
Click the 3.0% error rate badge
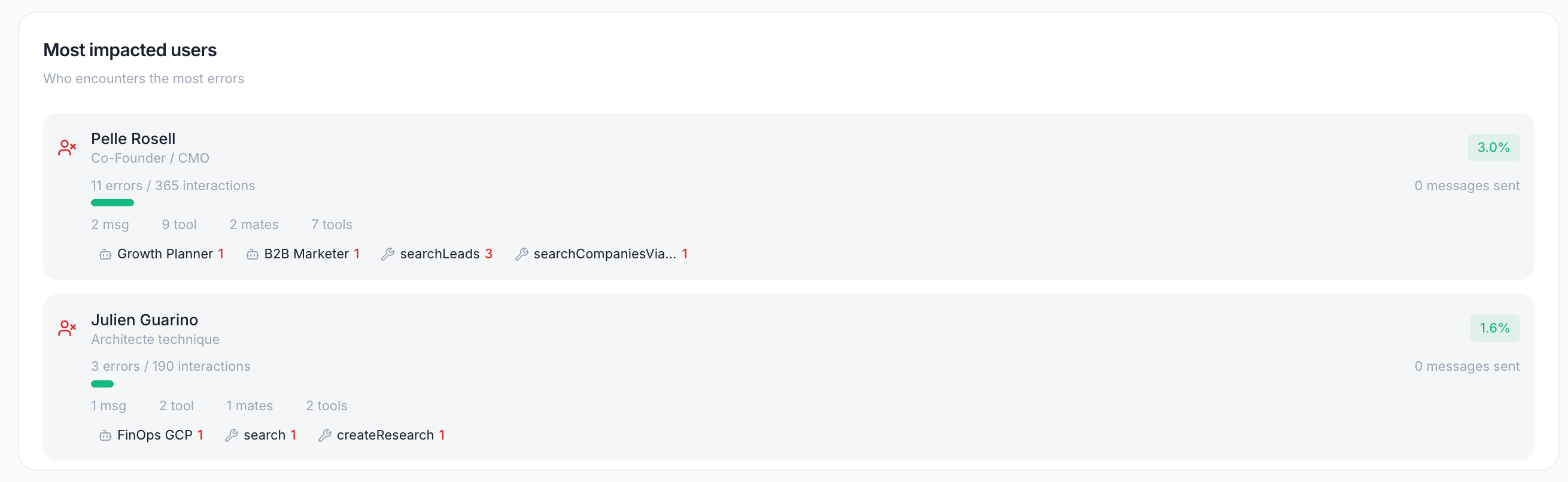[x=1493, y=147]
